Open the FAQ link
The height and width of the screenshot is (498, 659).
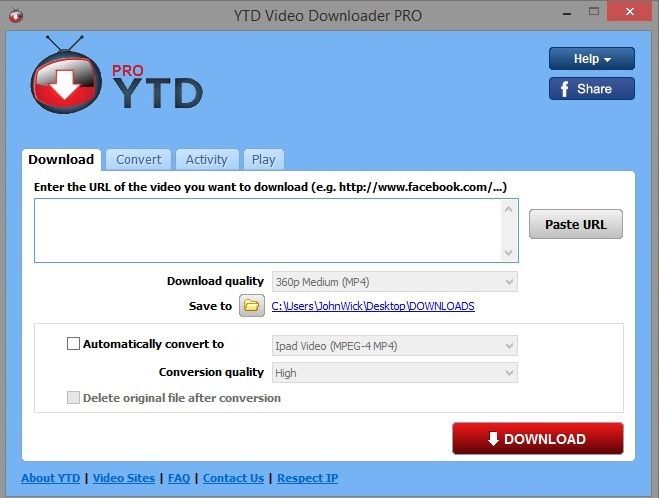[x=179, y=478]
